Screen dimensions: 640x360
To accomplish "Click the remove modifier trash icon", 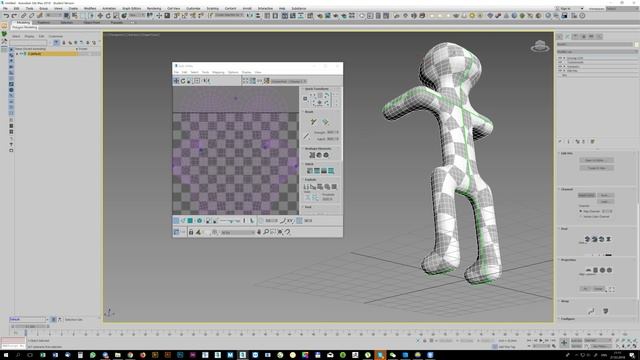I will (584, 142).
